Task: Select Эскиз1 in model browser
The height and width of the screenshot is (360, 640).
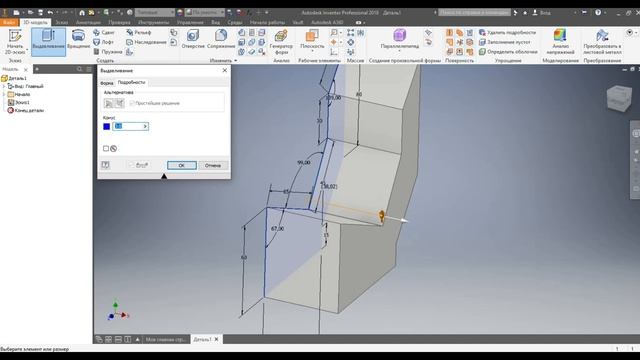Action: point(19,102)
